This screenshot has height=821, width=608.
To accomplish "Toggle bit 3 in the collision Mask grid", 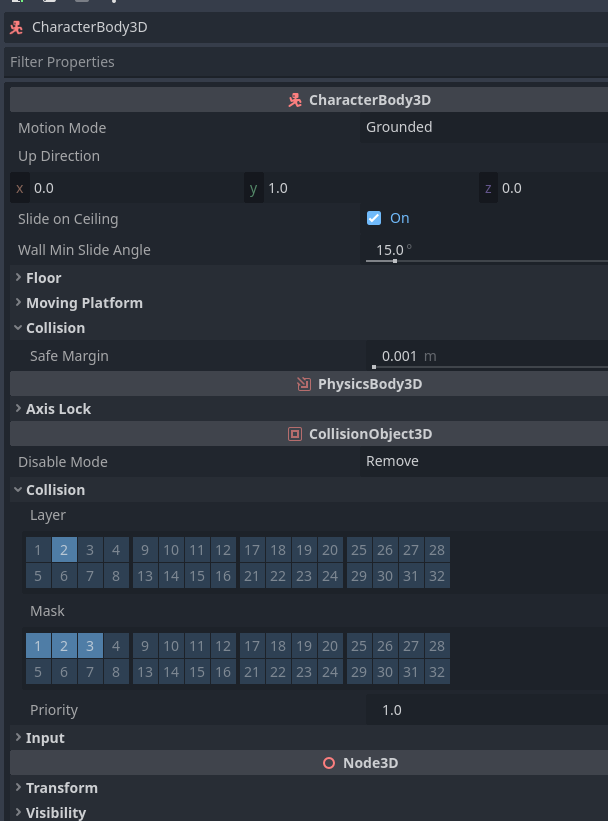I will 90,645.
